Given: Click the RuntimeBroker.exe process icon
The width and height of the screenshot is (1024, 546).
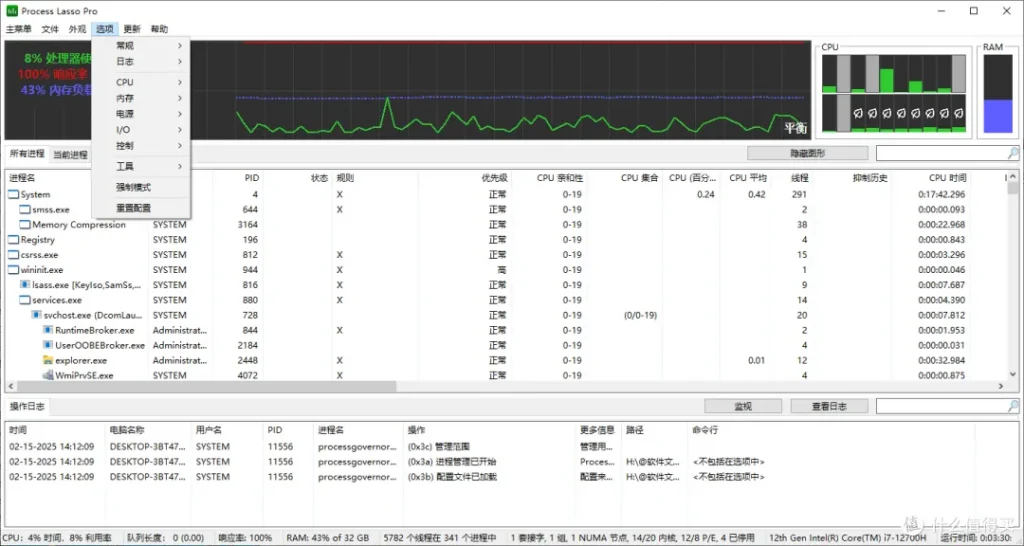Looking at the screenshot, I should pyautogui.click(x=48, y=330).
